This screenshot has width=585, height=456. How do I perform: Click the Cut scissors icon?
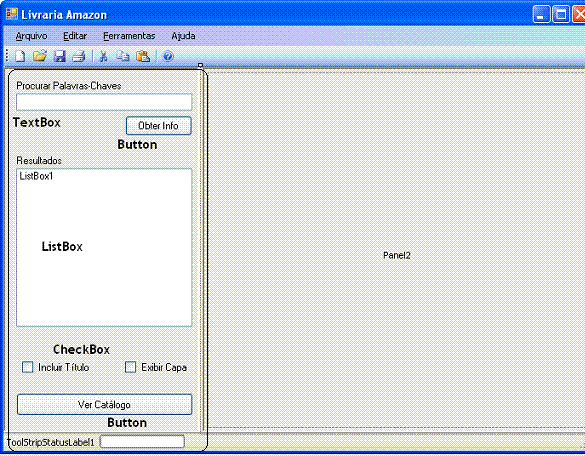pos(103,56)
